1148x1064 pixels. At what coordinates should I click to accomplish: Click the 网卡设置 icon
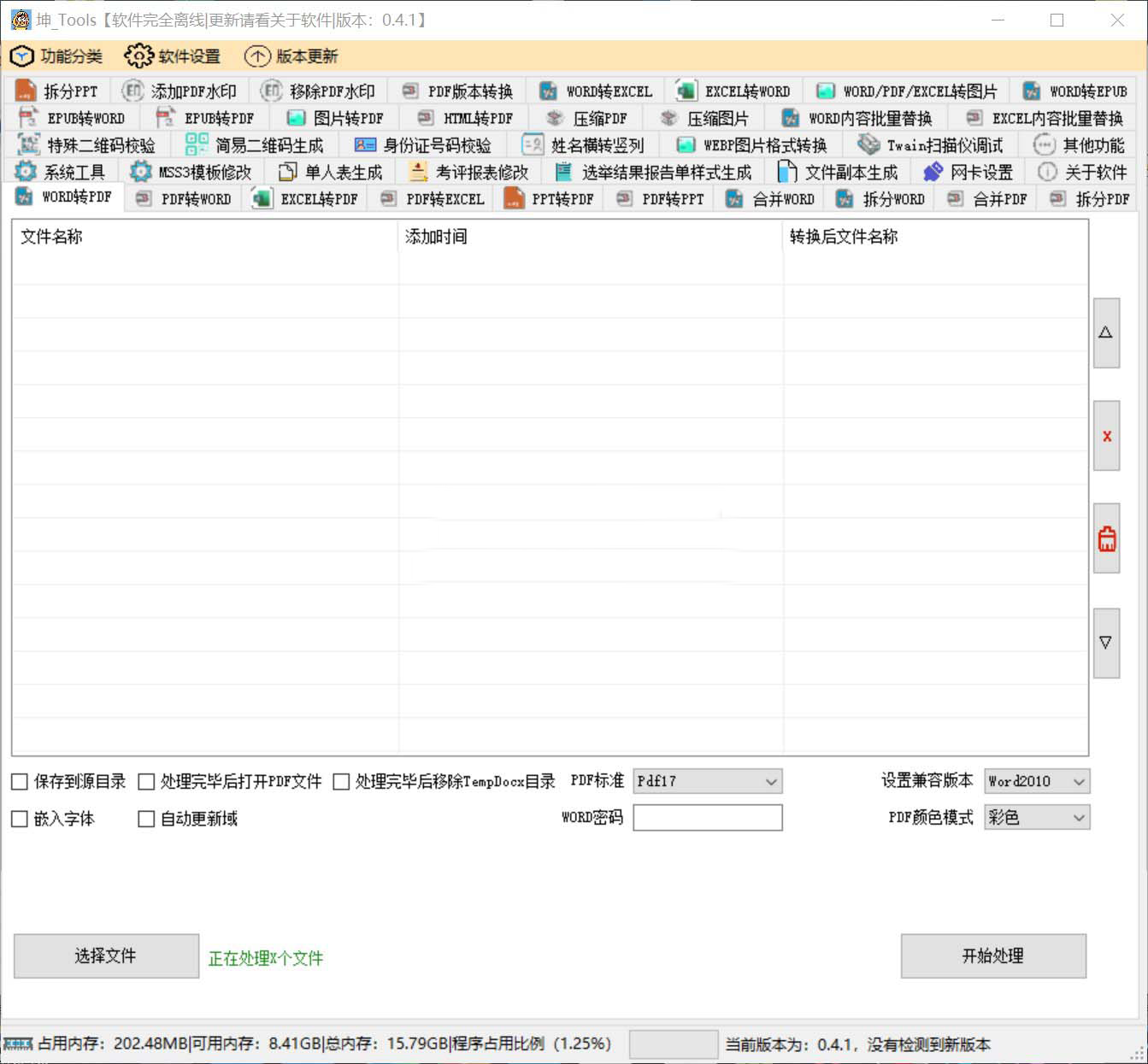pos(933,172)
